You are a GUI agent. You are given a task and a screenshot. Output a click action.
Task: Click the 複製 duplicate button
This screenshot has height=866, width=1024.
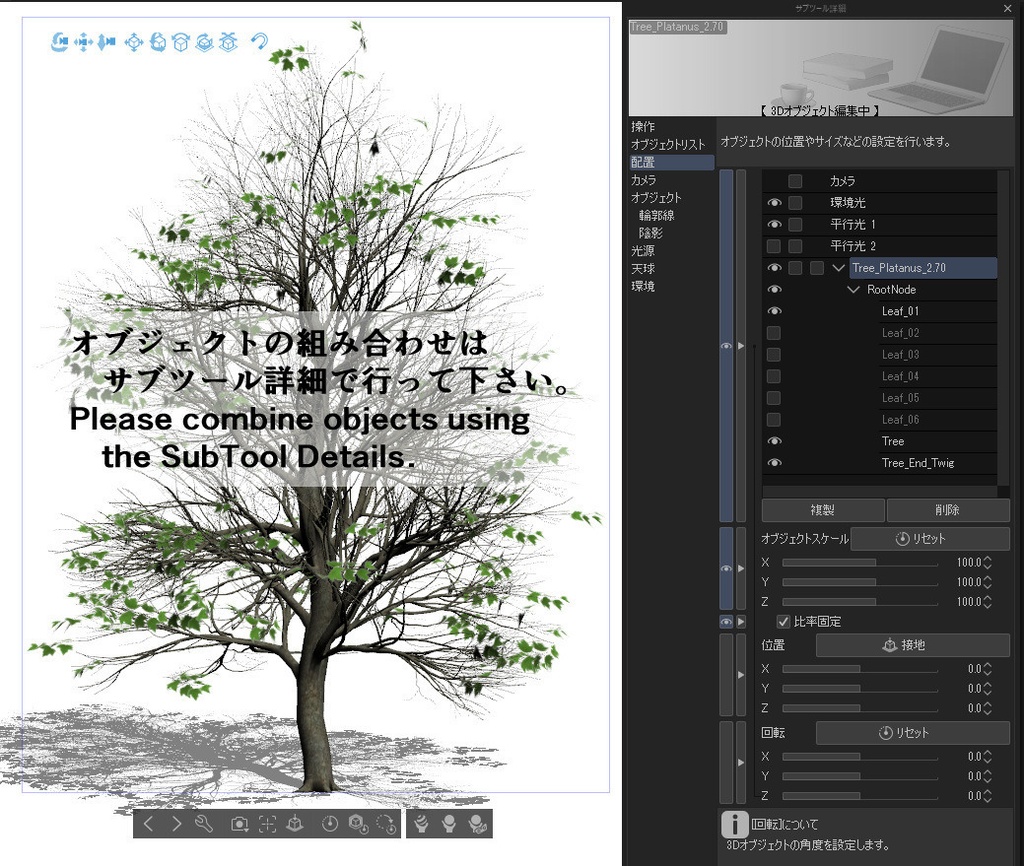click(822, 510)
